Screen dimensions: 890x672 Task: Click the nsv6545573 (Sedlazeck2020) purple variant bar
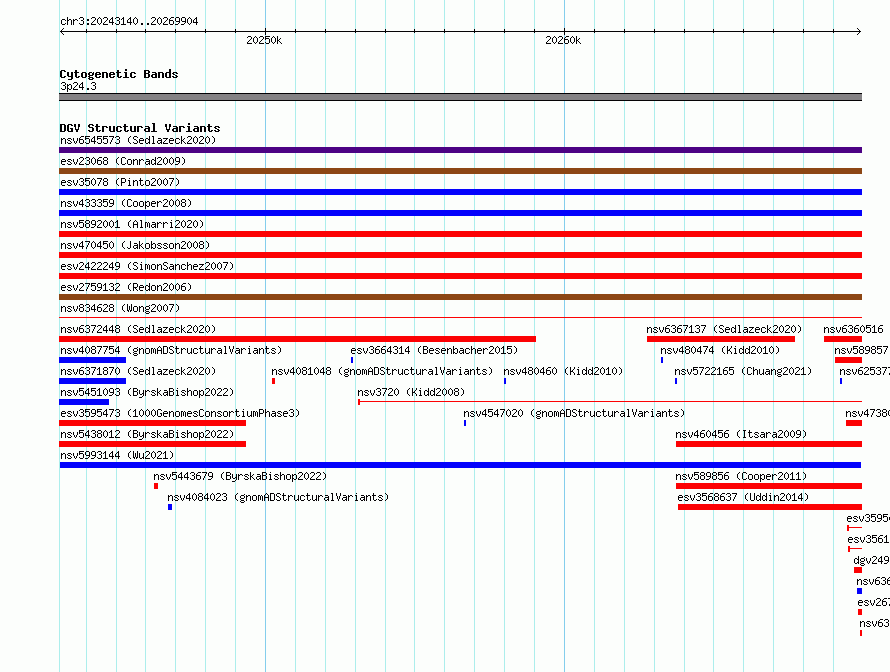(460, 150)
